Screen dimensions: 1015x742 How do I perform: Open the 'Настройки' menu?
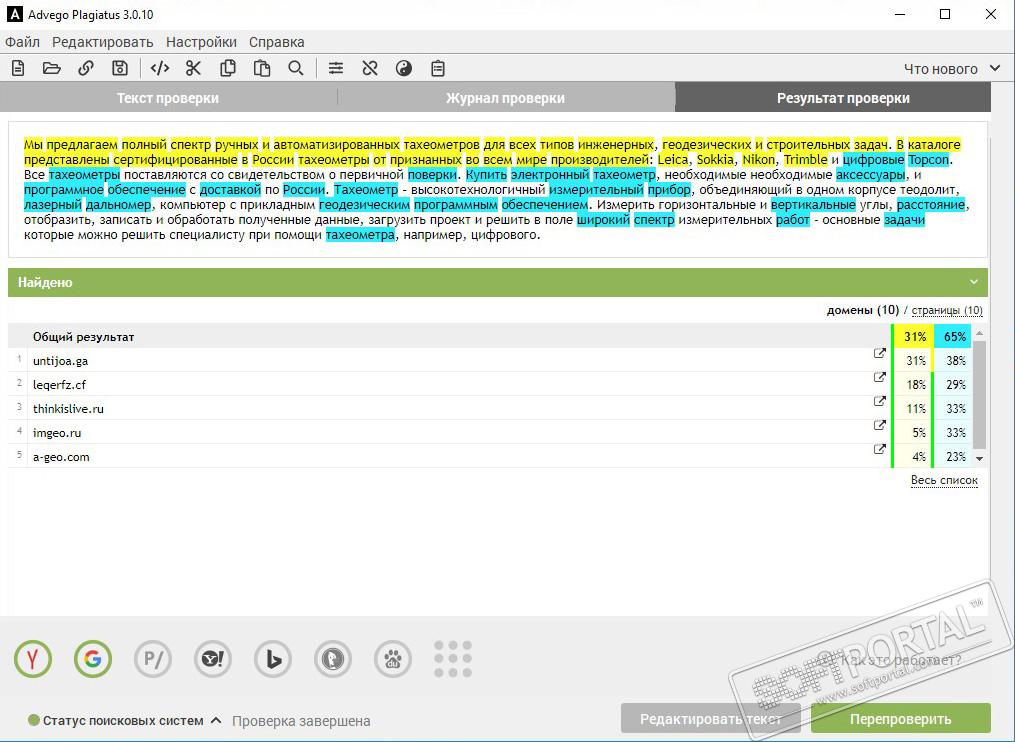[x=201, y=42]
